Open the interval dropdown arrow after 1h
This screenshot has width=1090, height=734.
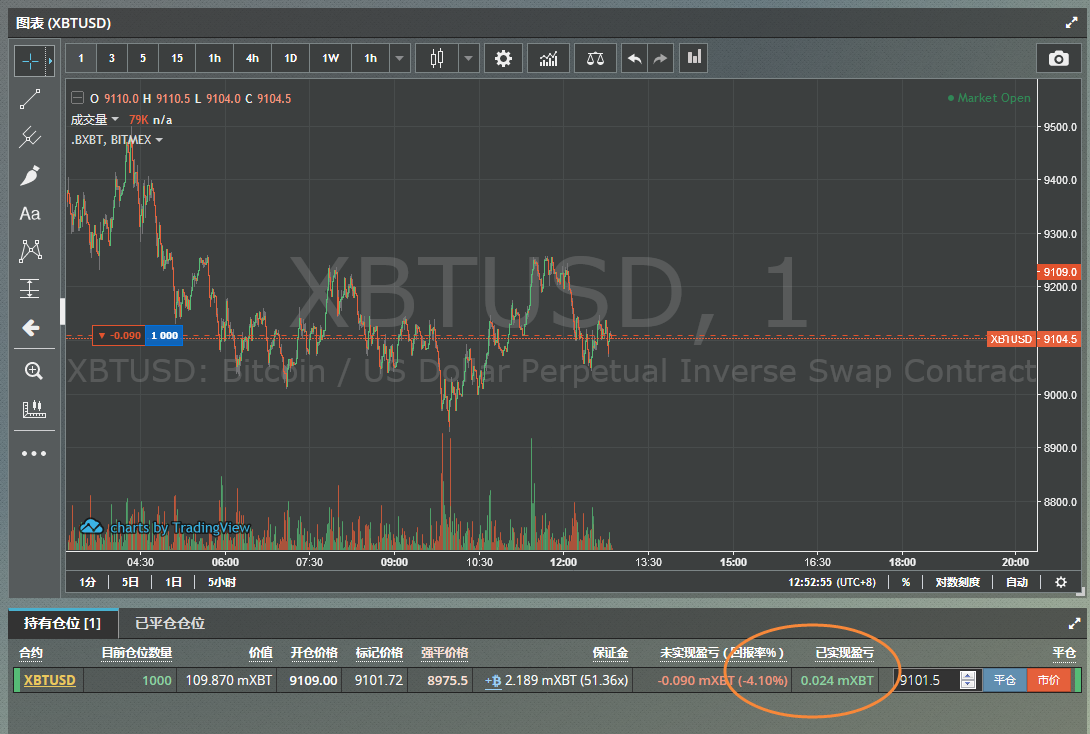pos(400,58)
